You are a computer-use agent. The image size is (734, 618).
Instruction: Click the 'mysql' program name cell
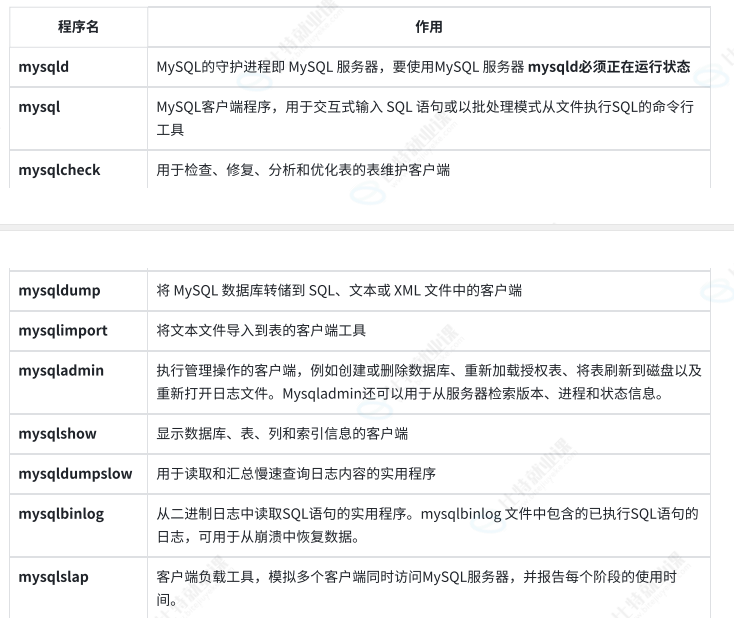(x=78, y=118)
